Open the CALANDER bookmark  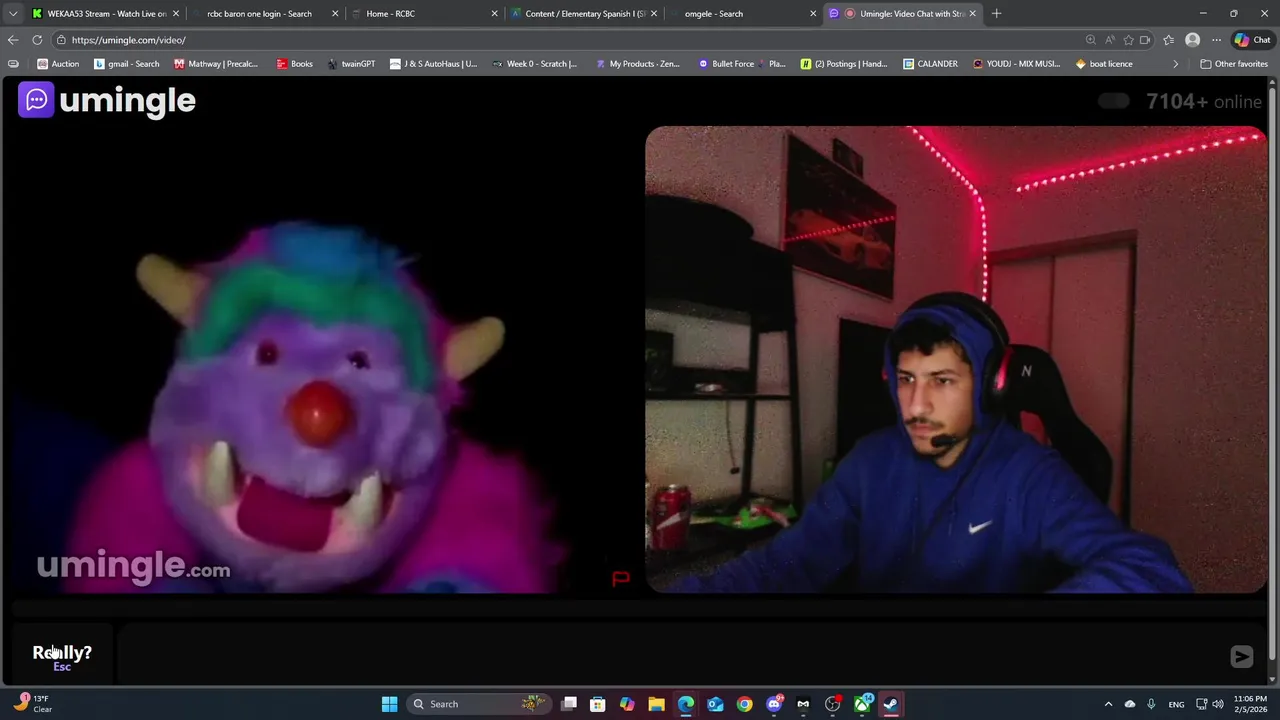tap(930, 64)
